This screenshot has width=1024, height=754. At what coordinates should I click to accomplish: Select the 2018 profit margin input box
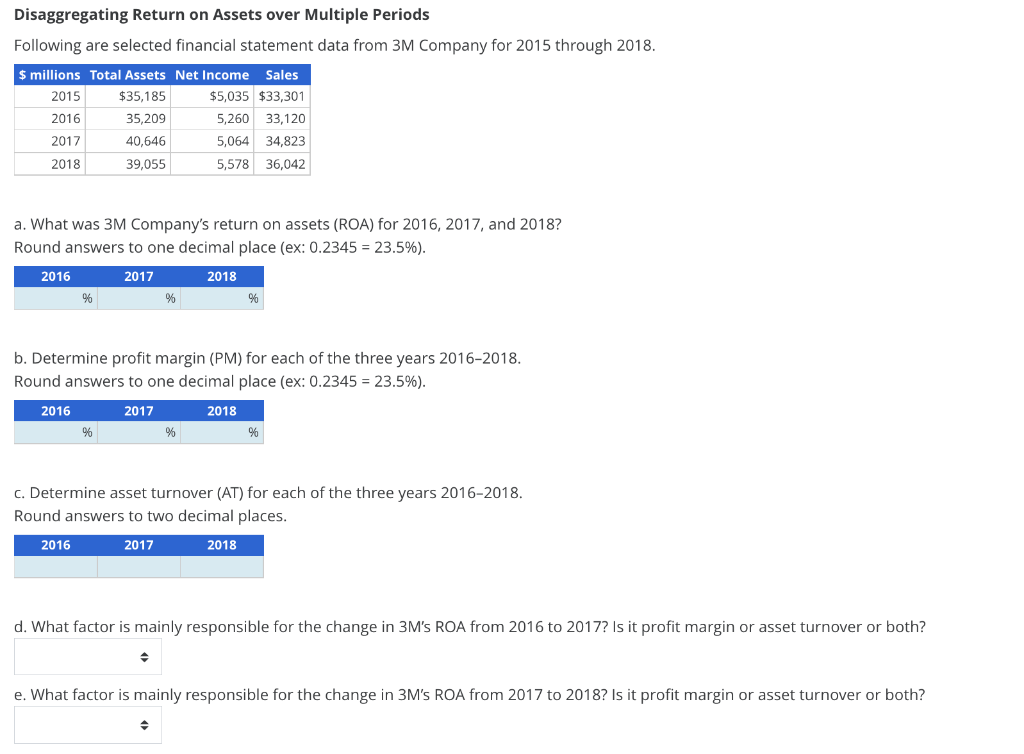[x=221, y=432]
